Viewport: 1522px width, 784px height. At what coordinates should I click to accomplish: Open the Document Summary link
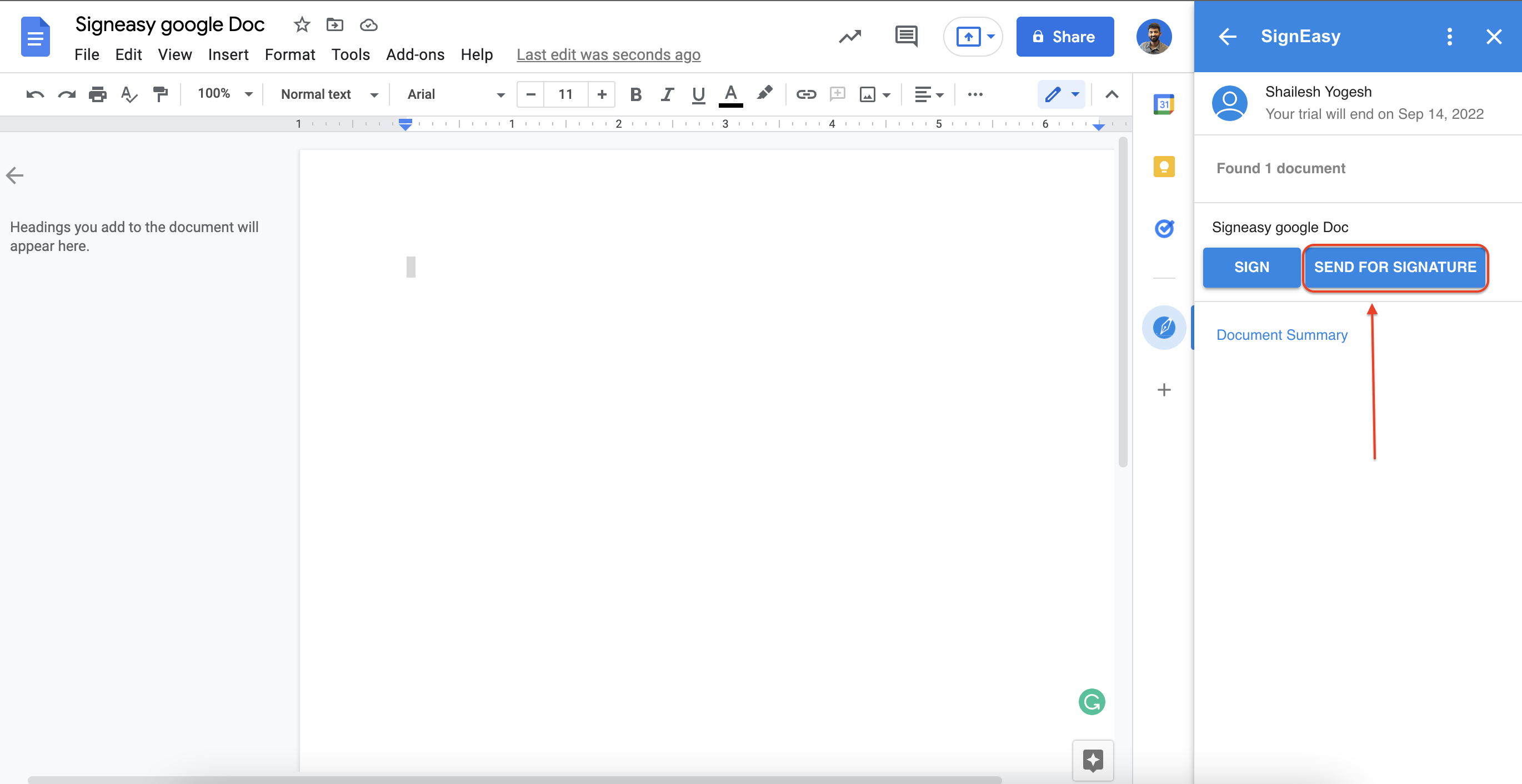(1281, 335)
